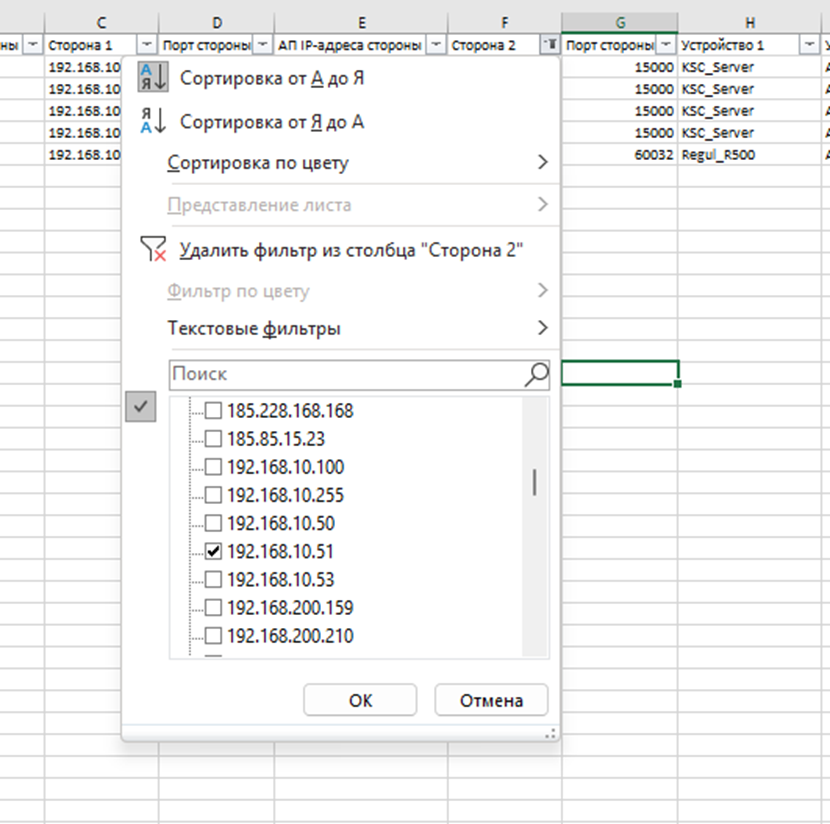Click the magnifier icon in search box
Screen dimensions: 830x824
click(537, 374)
